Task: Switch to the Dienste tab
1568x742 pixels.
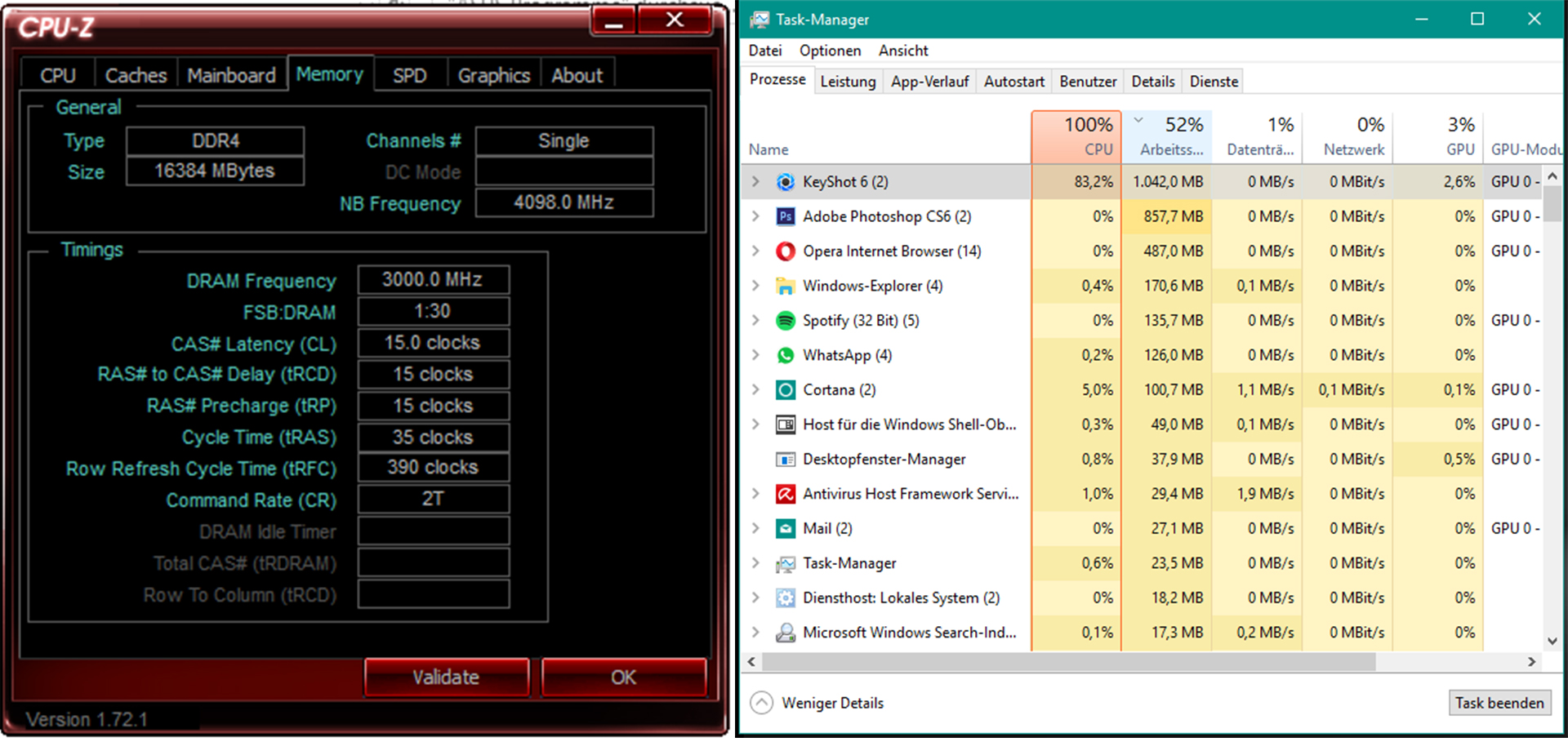Action: point(1214,82)
